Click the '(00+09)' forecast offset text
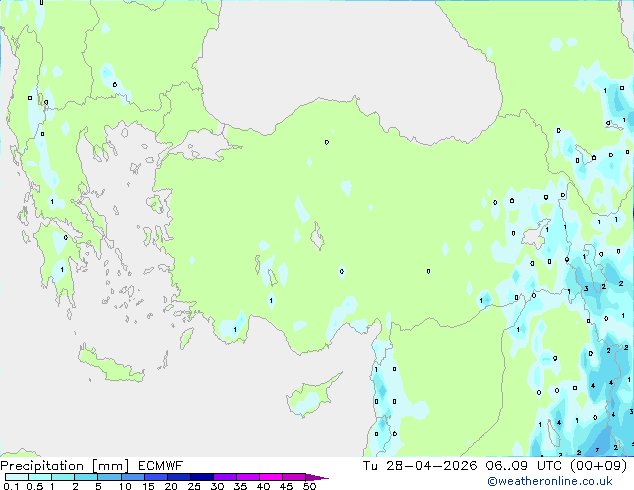This screenshot has width=634, height=490. coord(598,466)
